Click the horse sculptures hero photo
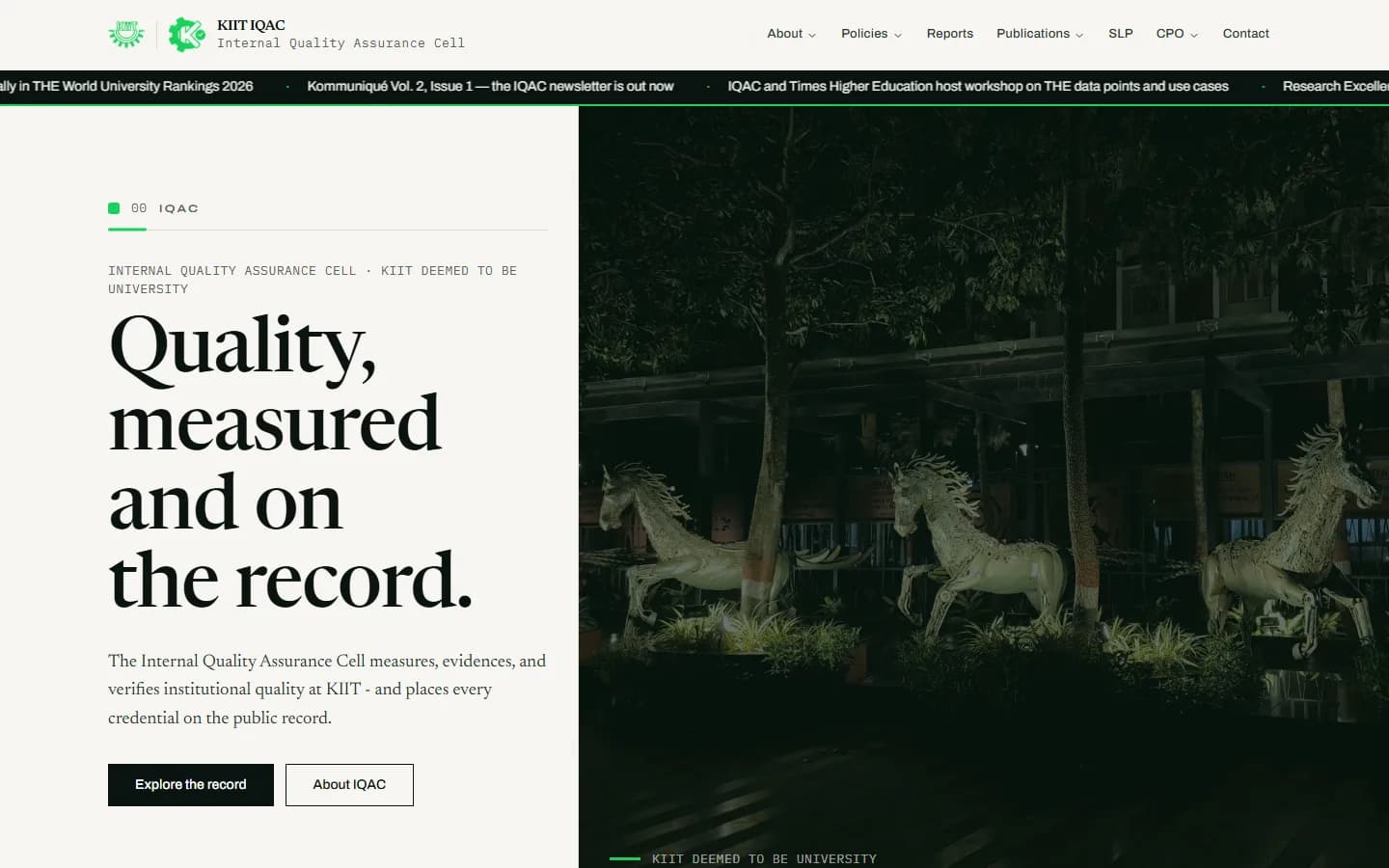 (984, 487)
